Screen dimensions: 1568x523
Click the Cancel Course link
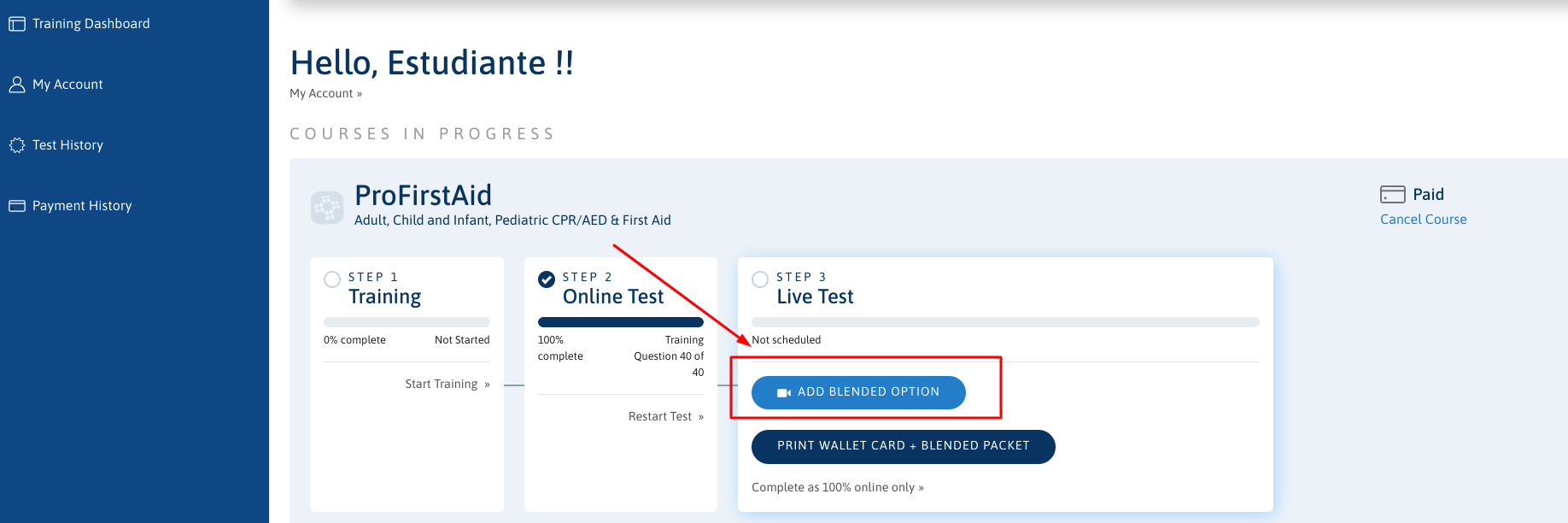(x=1423, y=220)
